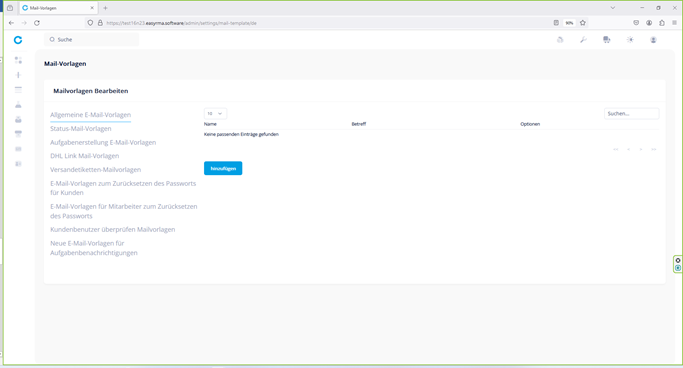Screen dimensions: 683x368
Task: Open a new browser tab with plus
Action: (x=105, y=8)
